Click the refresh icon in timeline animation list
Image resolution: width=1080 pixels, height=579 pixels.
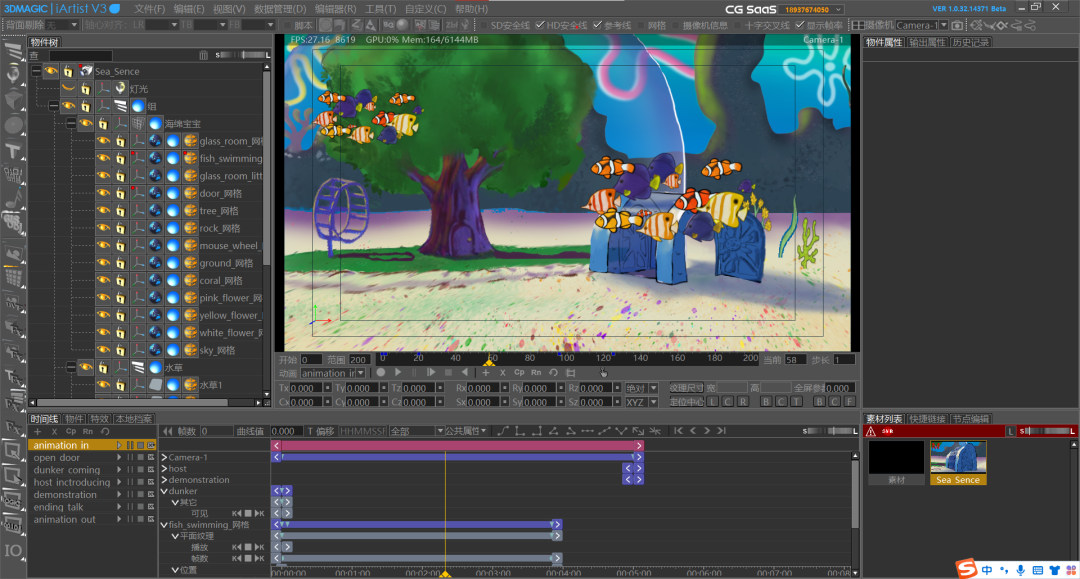tap(105, 432)
